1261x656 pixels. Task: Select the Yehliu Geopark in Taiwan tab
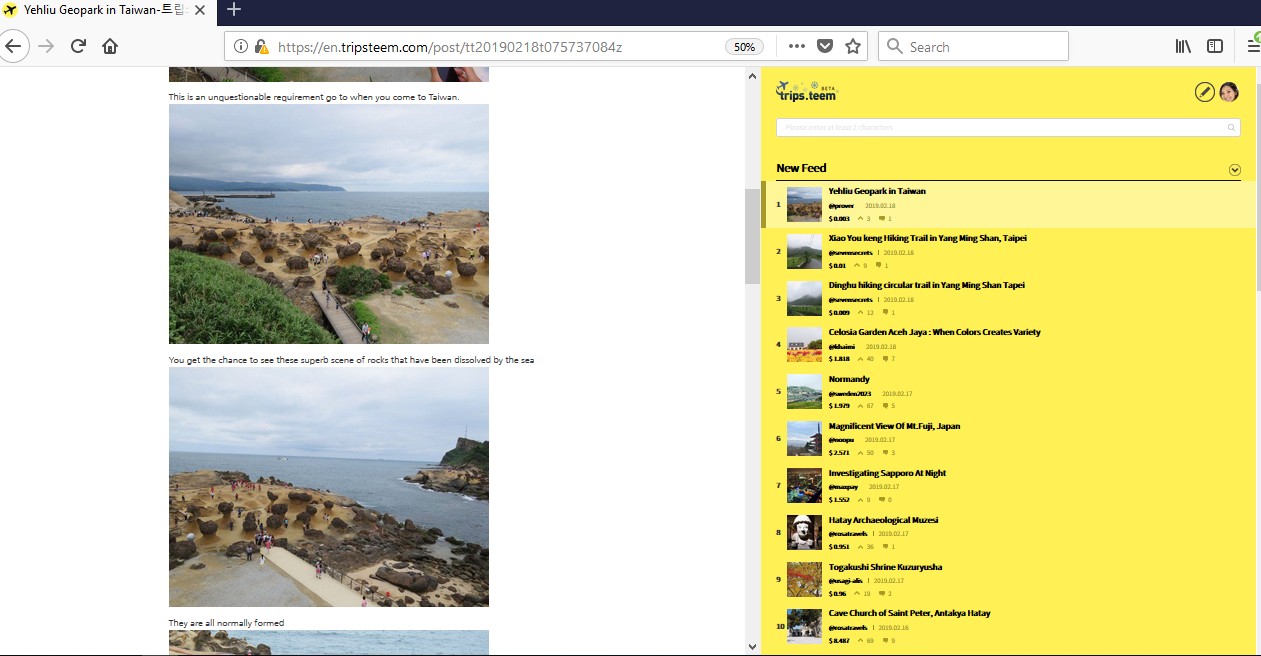(x=107, y=10)
